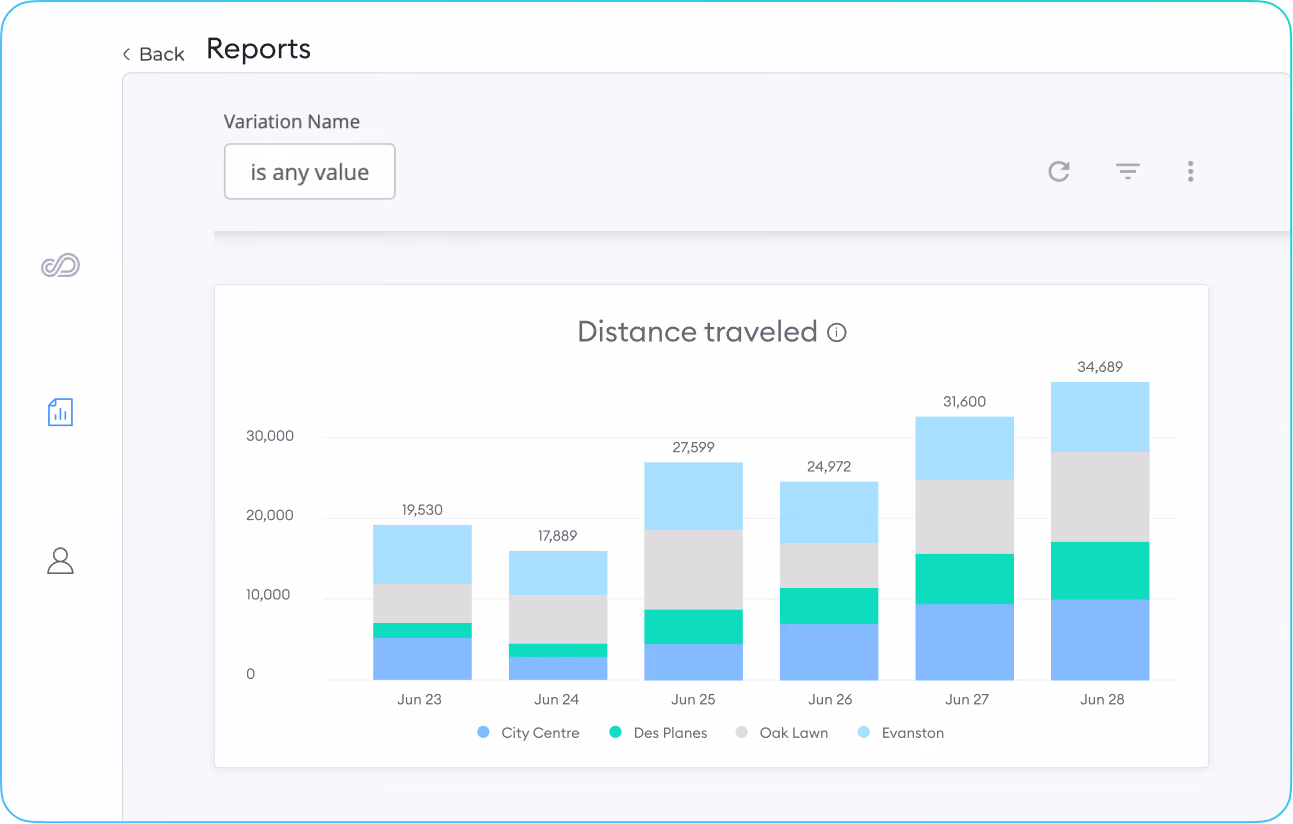1293x824 pixels.
Task: Click the Jun 27 Des Planes green segment
Action: coord(965,579)
